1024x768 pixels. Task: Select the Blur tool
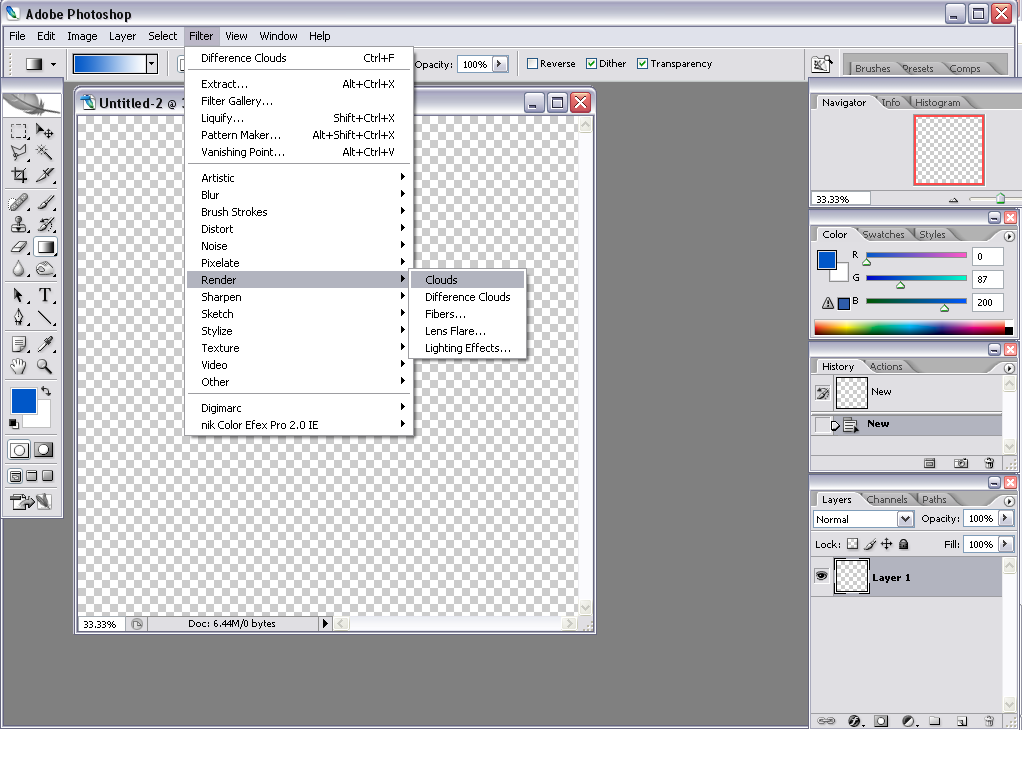pyautogui.click(x=19, y=269)
